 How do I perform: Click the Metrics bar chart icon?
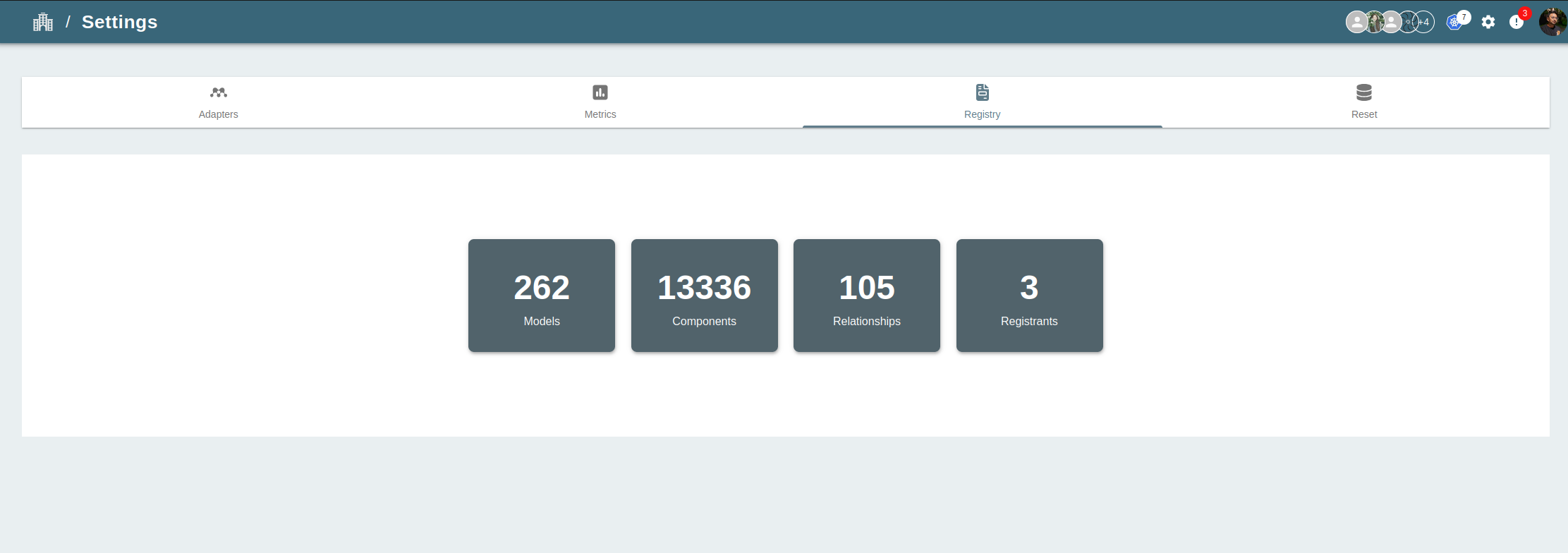click(600, 92)
